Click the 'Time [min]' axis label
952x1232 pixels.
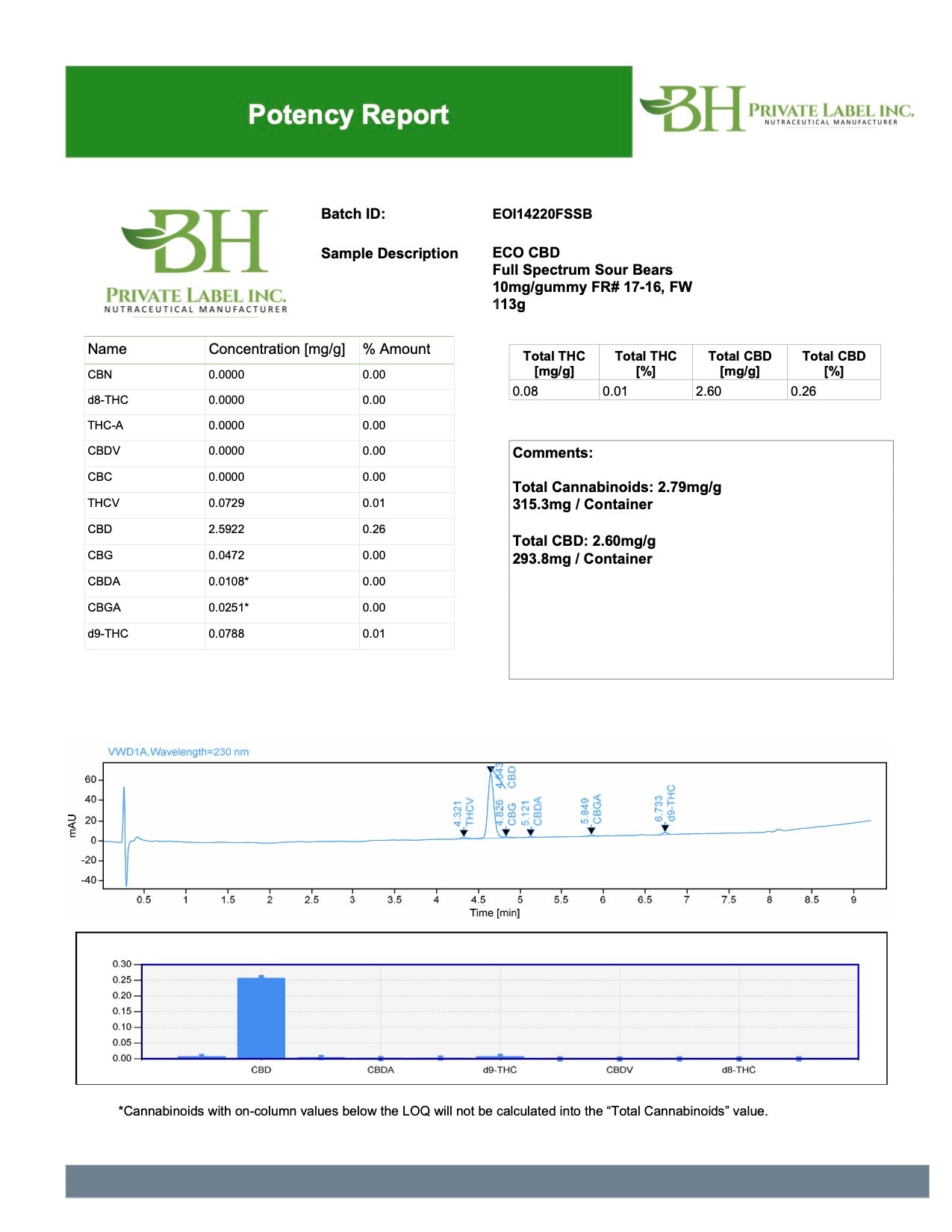pyautogui.click(x=494, y=913)
